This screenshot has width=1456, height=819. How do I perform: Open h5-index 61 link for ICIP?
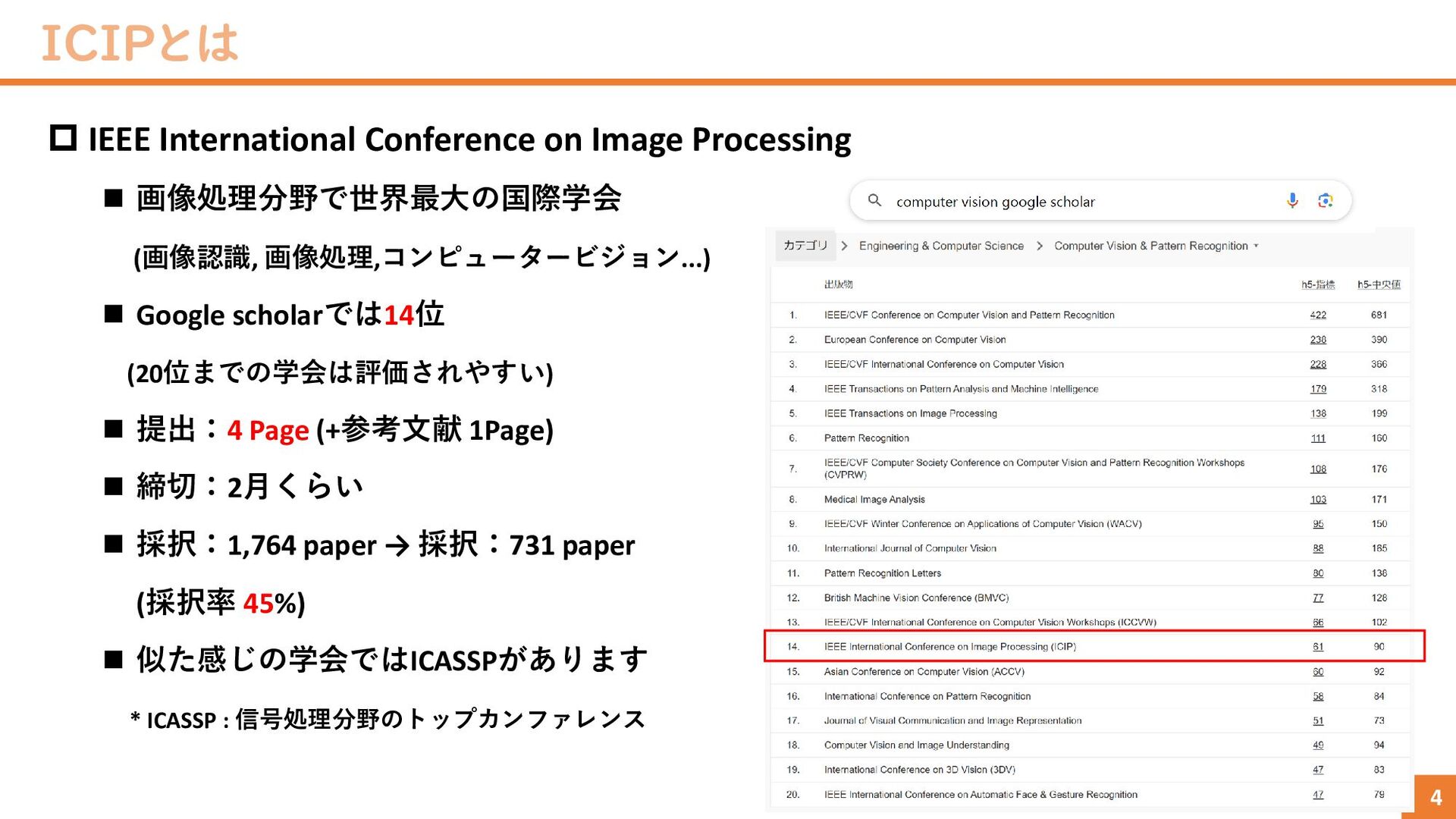(x=1318, y=647)
